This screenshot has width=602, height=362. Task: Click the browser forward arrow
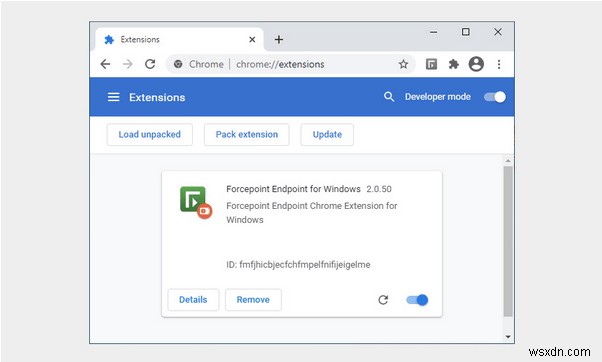(x=127, y=64)
